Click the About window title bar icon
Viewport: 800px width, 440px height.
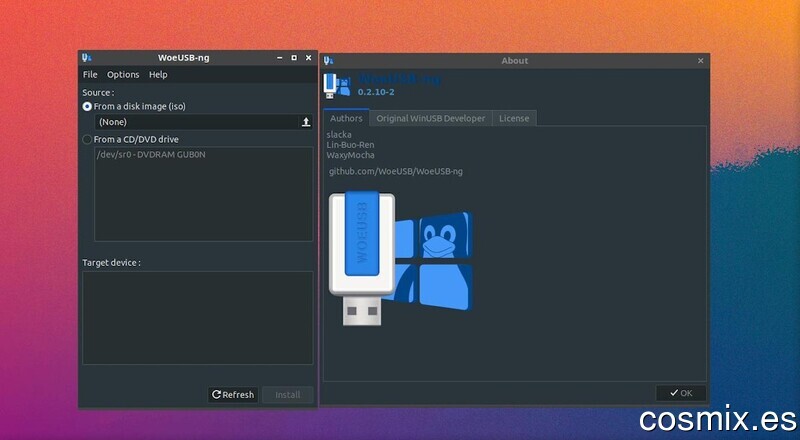(x=329, y=61)
